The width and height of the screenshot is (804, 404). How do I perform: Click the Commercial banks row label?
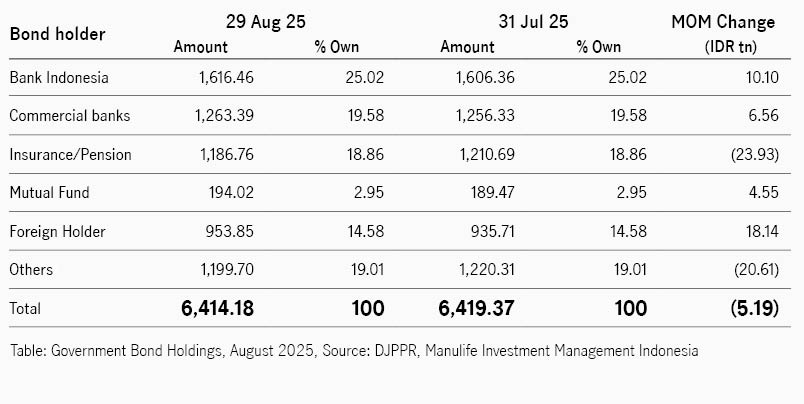tap(70, 115)
